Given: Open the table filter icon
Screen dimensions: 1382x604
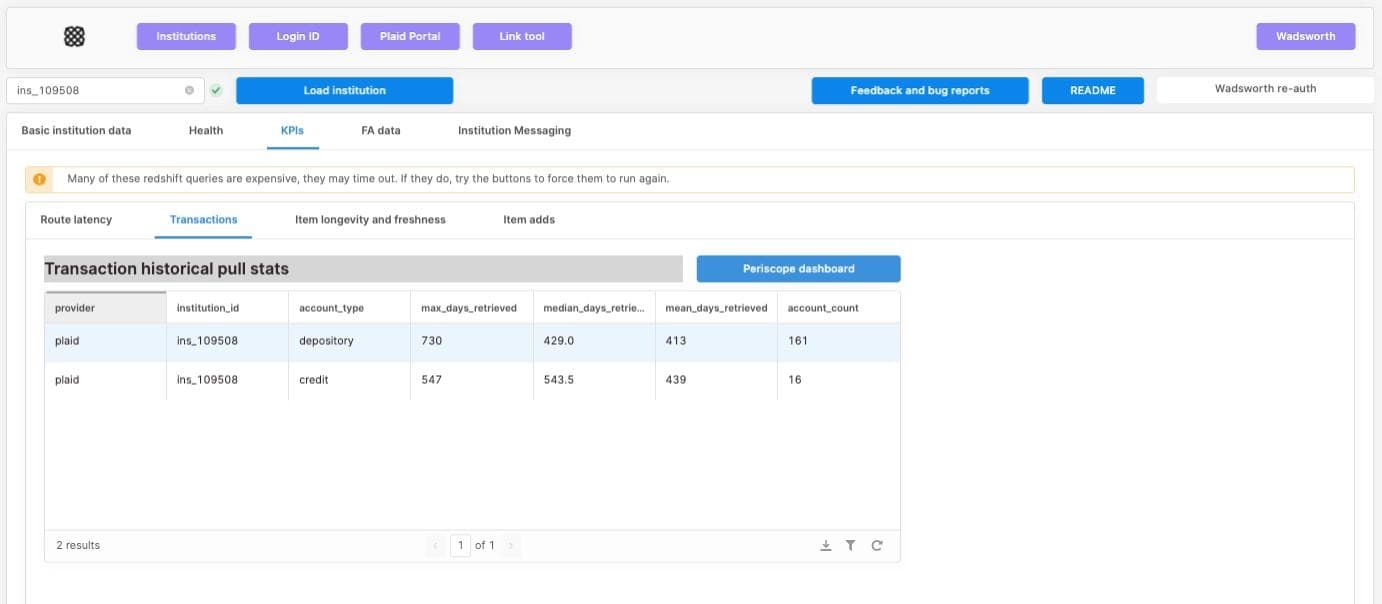Looking at the screenshot, I should point(850,545).
